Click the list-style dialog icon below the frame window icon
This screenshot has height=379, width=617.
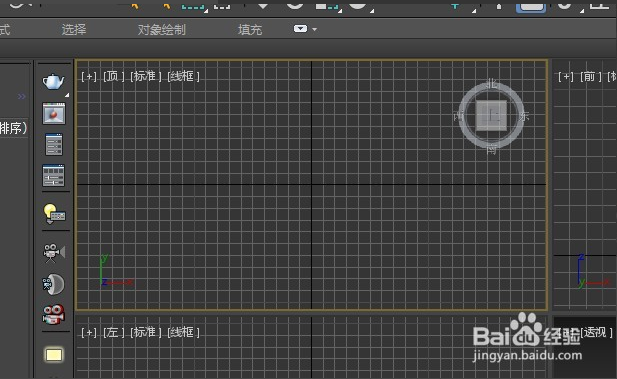54,144
